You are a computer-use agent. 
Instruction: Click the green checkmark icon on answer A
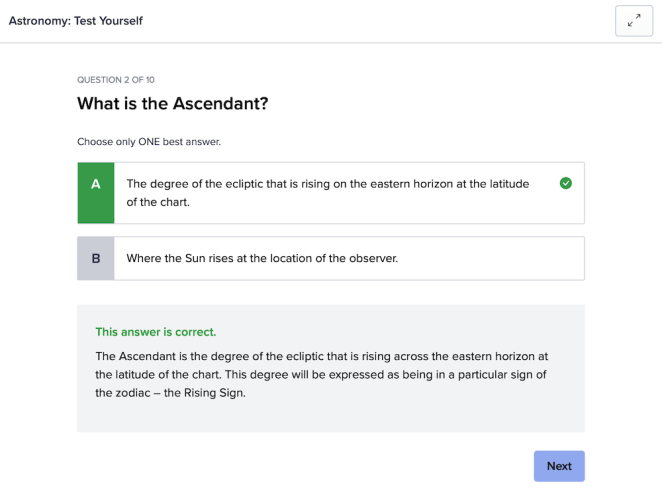(x=566, y=183)
